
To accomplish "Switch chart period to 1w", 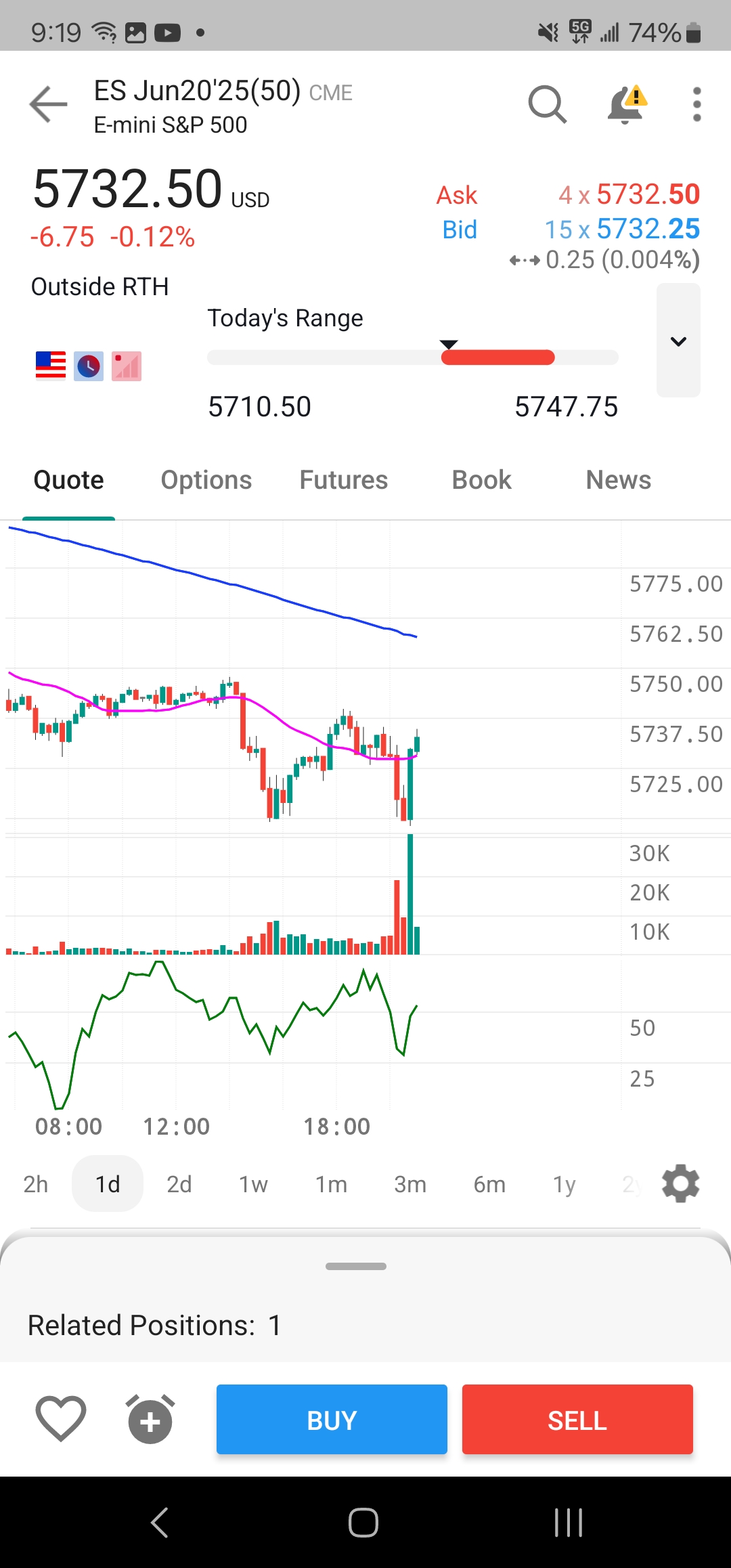I will [253, 1184].
